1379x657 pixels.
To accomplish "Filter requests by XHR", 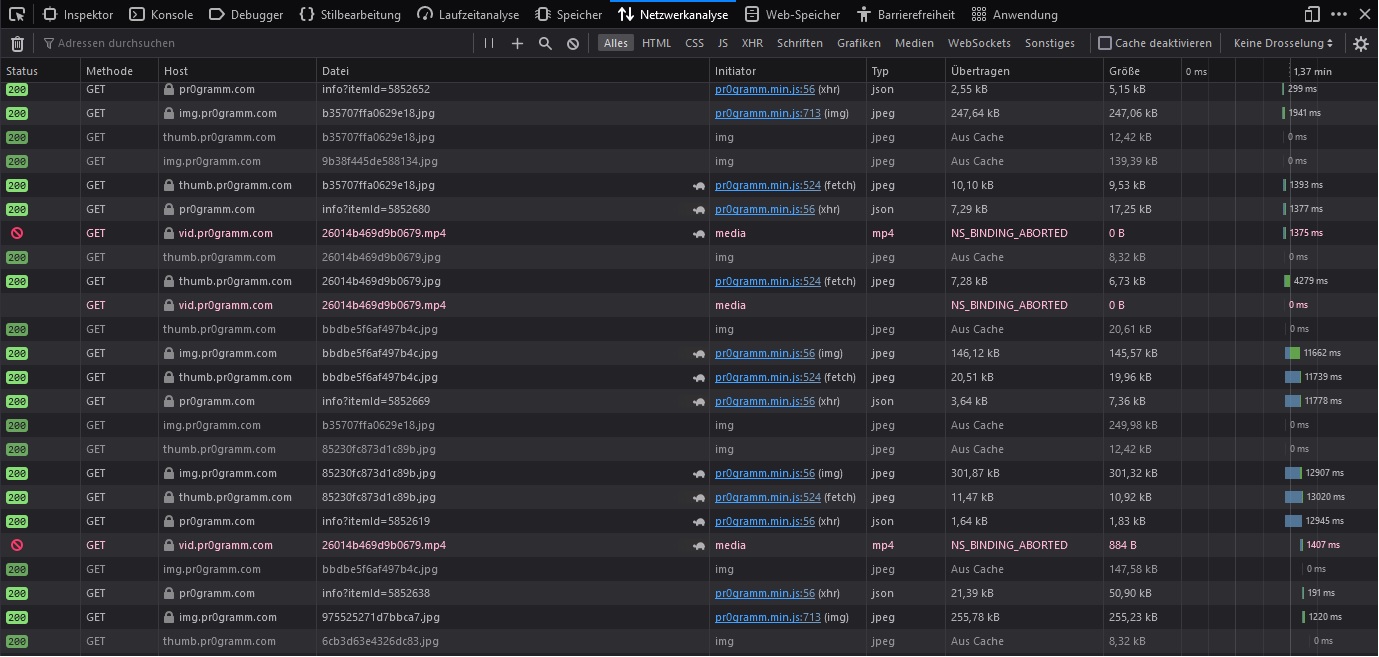I will [752, 43].
